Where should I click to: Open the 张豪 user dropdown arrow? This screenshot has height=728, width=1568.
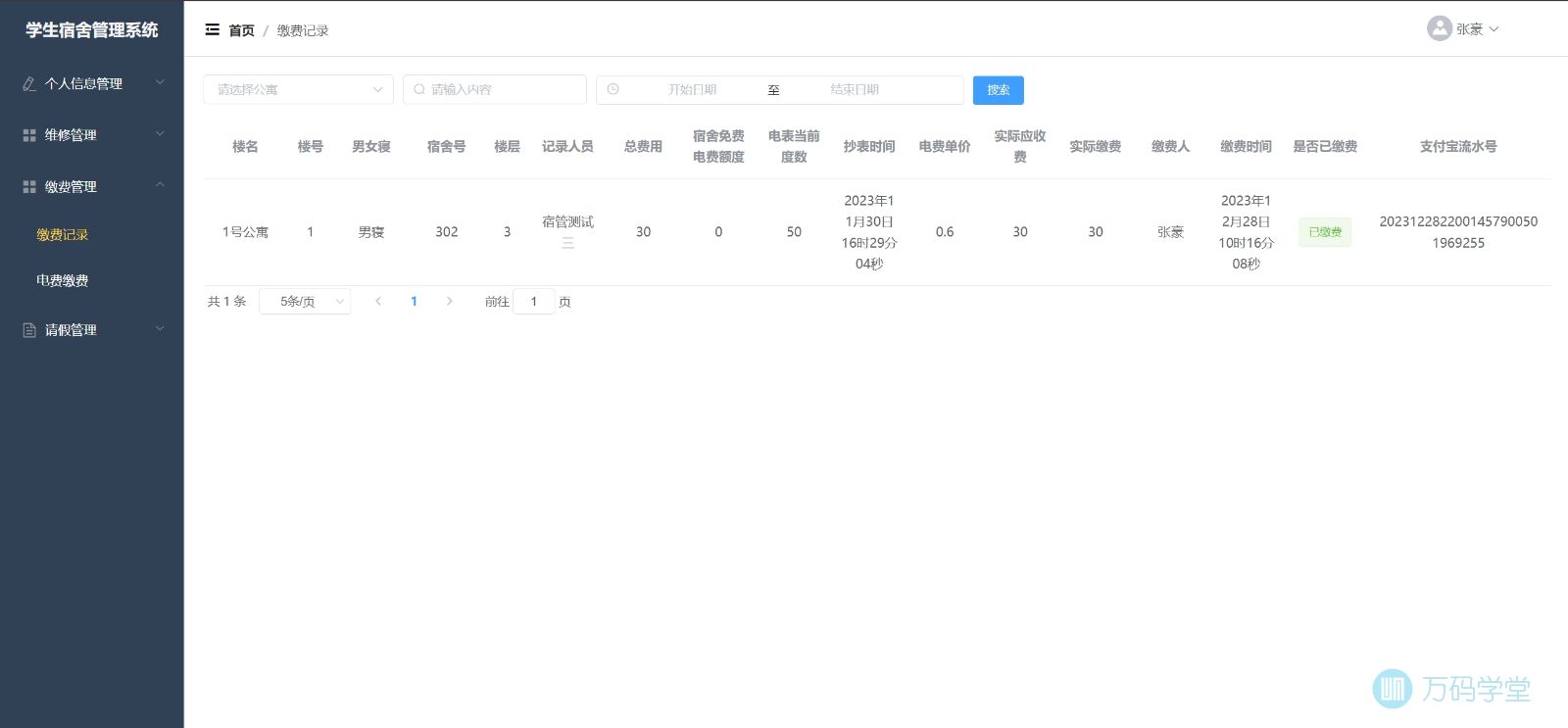pos(1494,29)
